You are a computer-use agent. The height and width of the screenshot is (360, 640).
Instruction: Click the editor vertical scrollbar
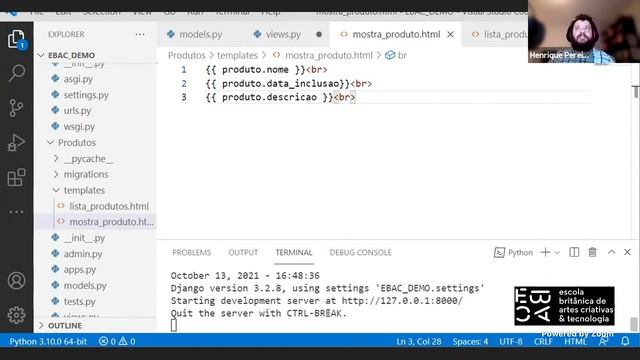pyautogui.click(x=636, y=92)
